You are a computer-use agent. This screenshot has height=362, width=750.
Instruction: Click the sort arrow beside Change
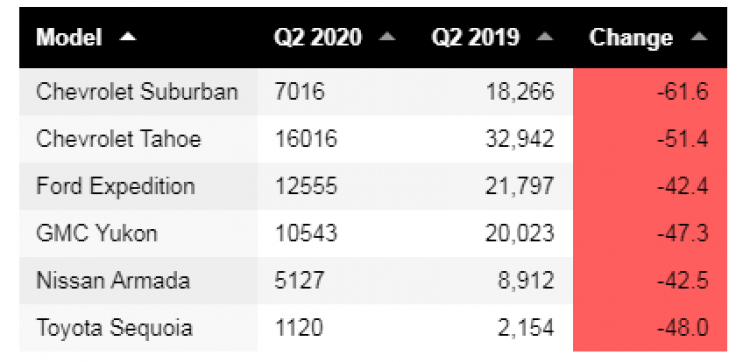point(699,36)
